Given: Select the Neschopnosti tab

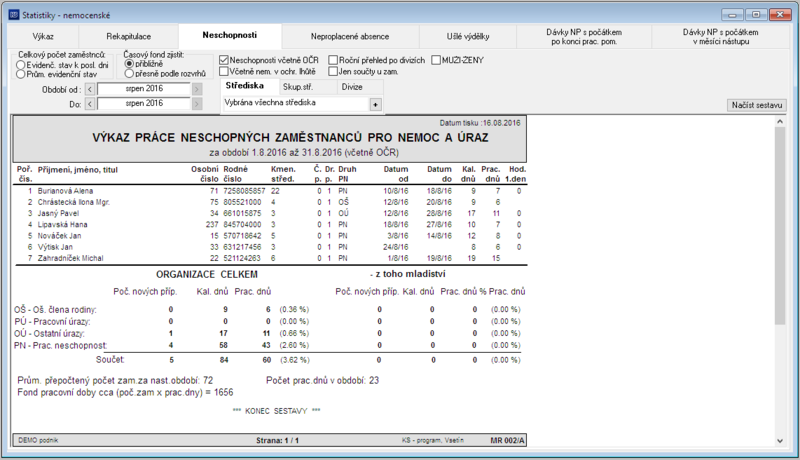Looking at the screenshot, I should coord(230,35).
